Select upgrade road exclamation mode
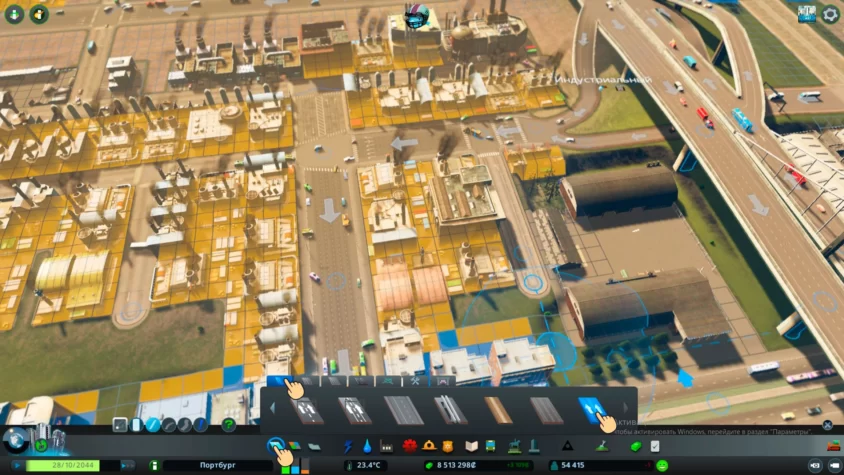The image size is (844, 475). [200, 425]
